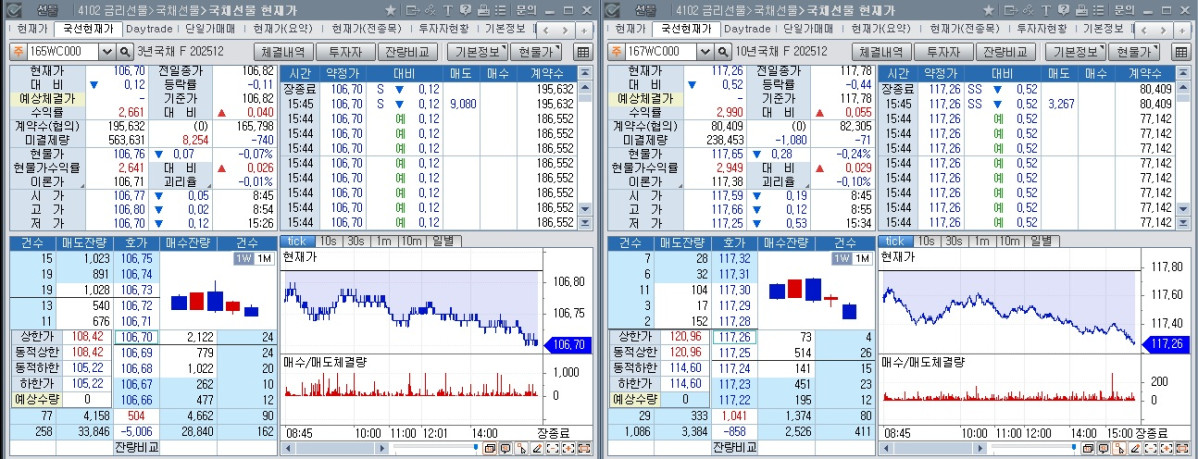Viewport: 1198px width, 459px height.
Task: Click the orange 주 button beside 167WC000
Action: point(616,52)
